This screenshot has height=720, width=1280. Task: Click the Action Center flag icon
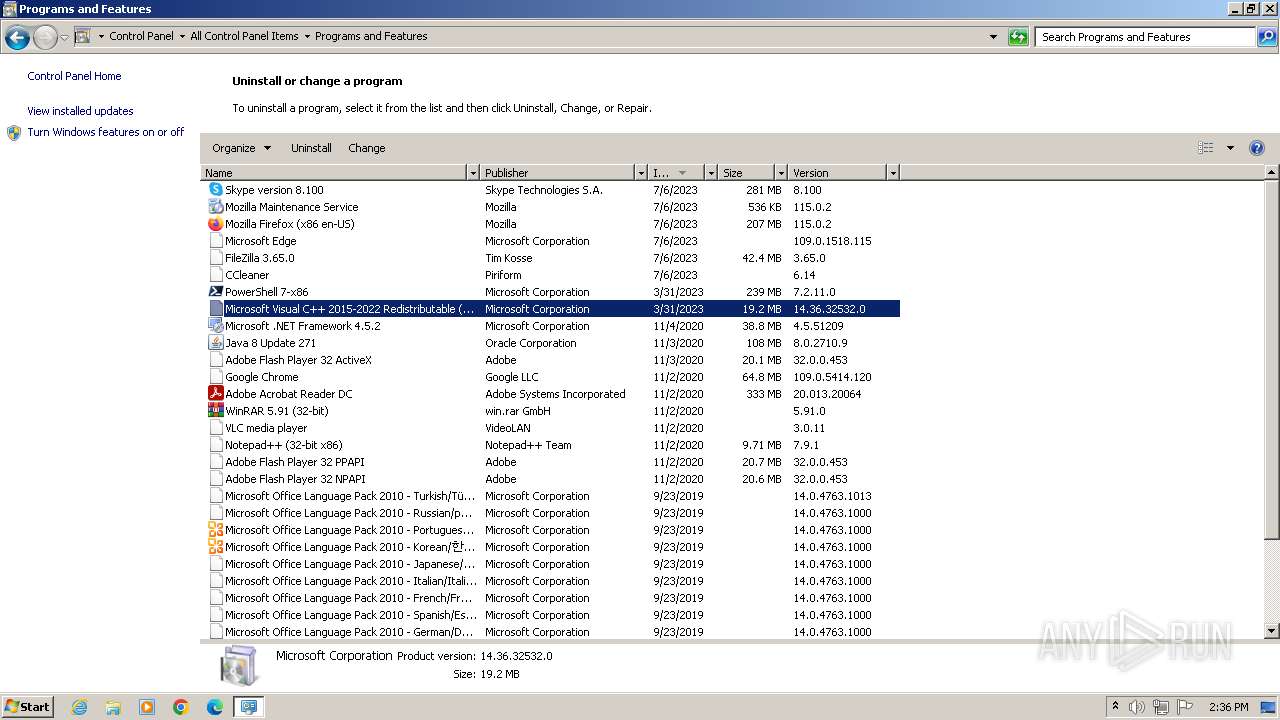(1185, 707)
